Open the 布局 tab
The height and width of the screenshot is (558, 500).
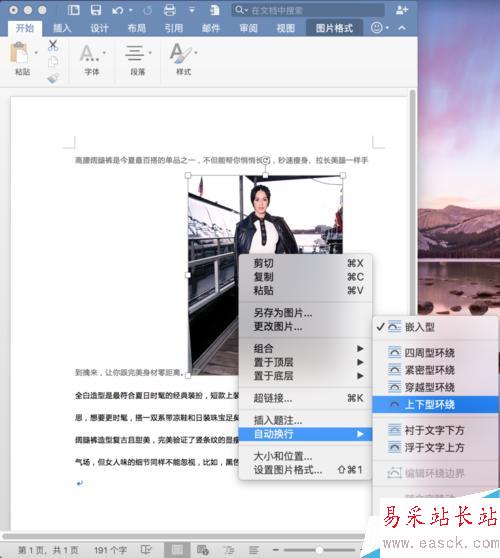pyautogui.click(x=137, y=28)
